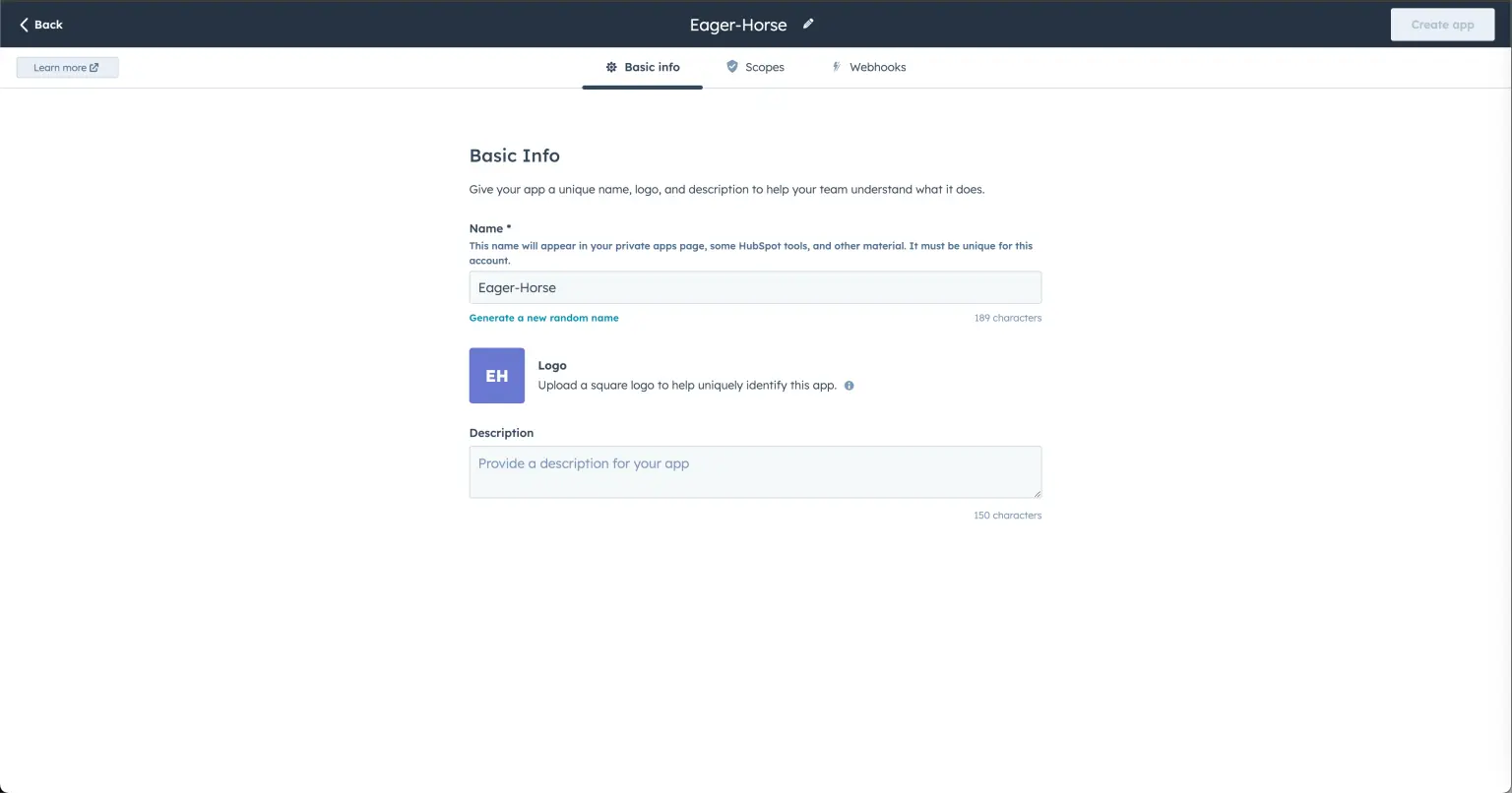This screenshot has height=793, width=1512.
Task: Click the lightning bolt icon beside Webhooks
Action: tap(837, 67)
